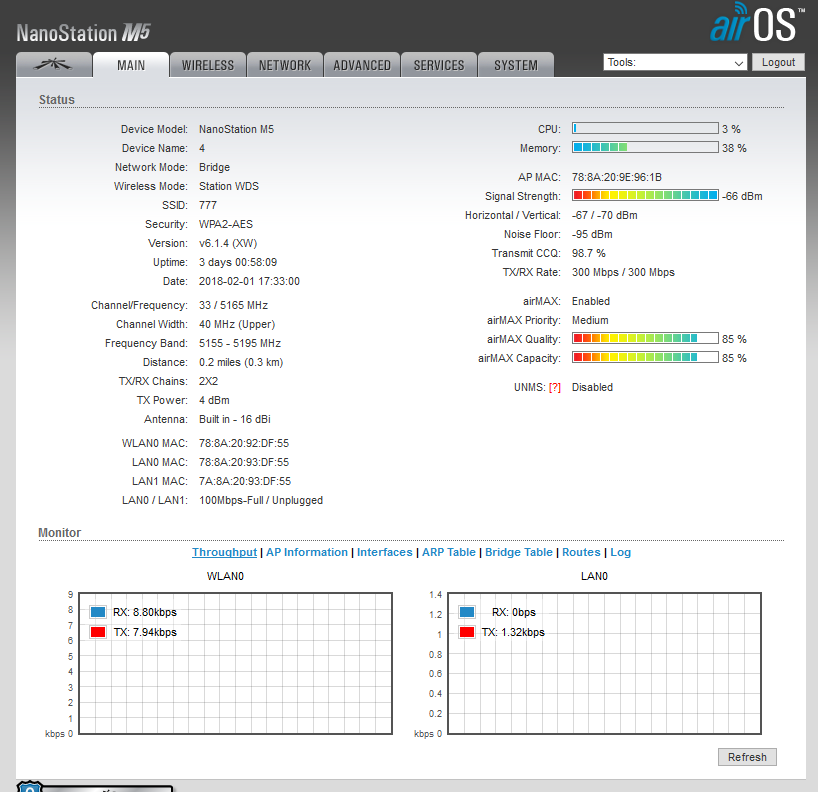The image size is (818, 792).
Task: View the ARP Table
Action: [449, 552]
